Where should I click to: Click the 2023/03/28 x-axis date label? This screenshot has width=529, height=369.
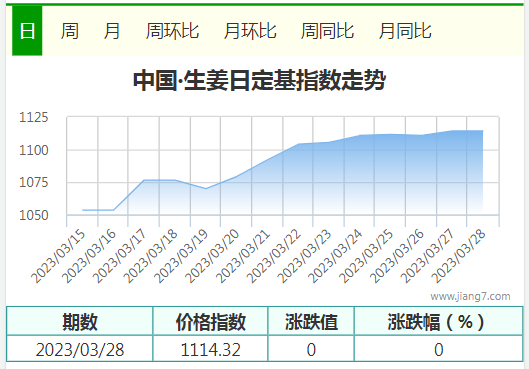coord(459,256)
